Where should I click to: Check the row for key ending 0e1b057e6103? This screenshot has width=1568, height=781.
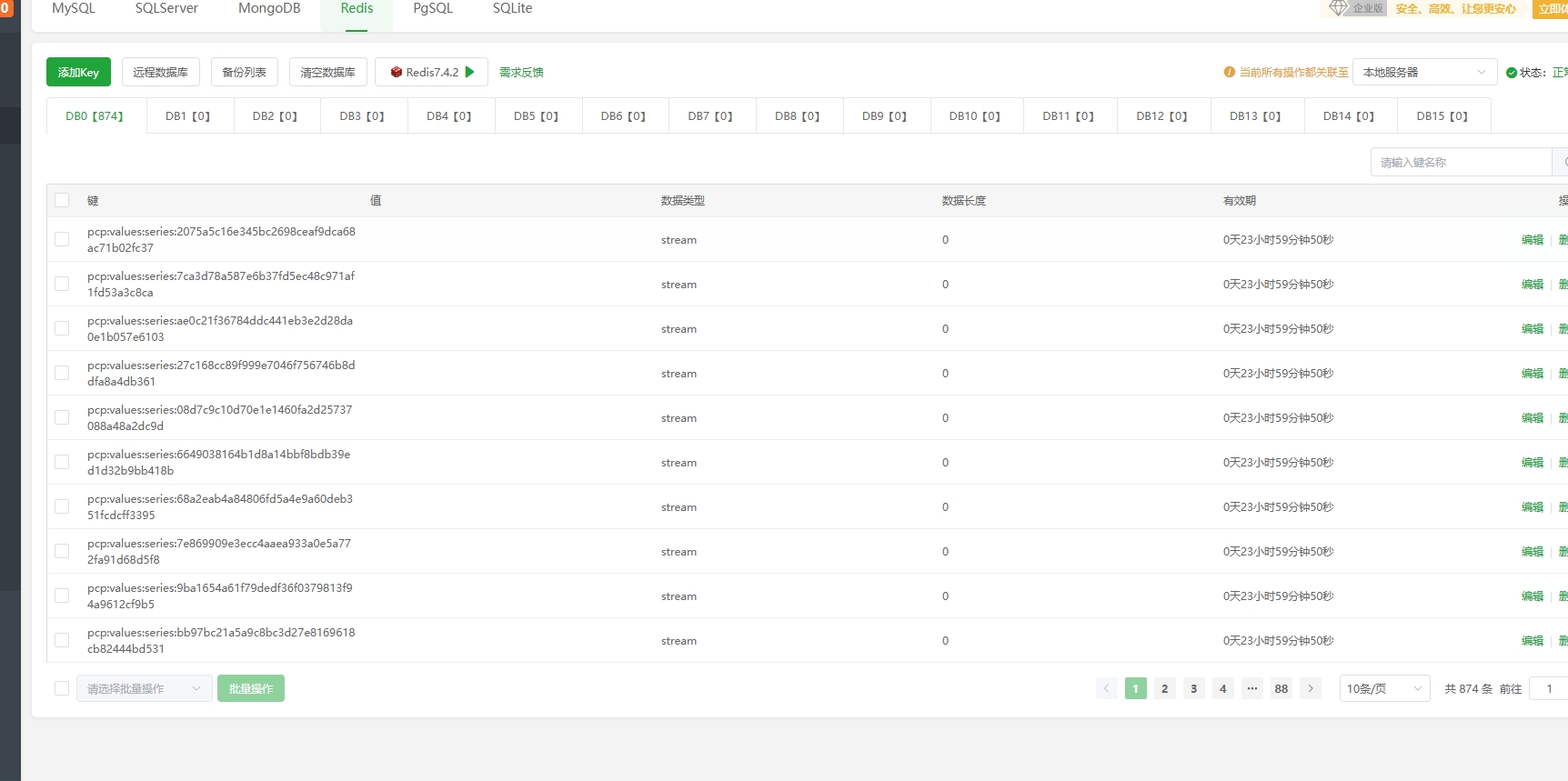(x=62, y=328)
